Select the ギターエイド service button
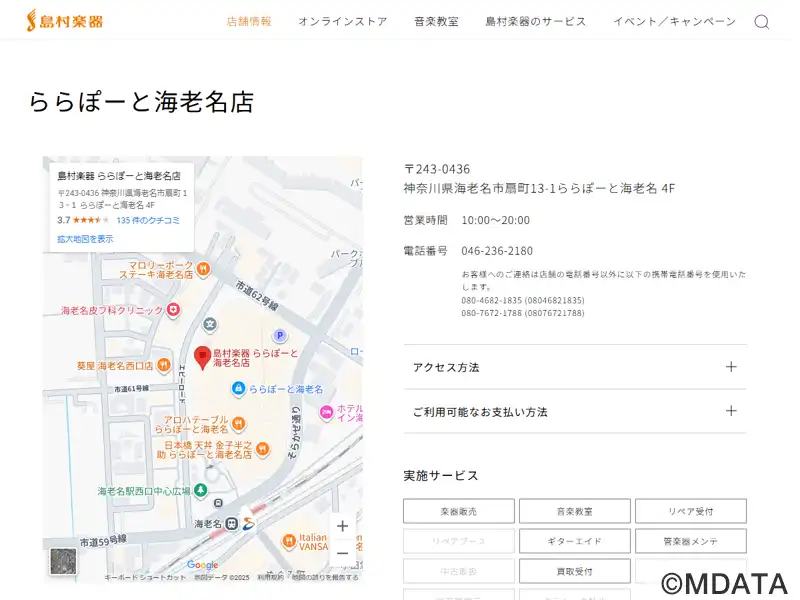Viewport: 800px width, 600px height. pyautogui.click(x=574, y=541)
